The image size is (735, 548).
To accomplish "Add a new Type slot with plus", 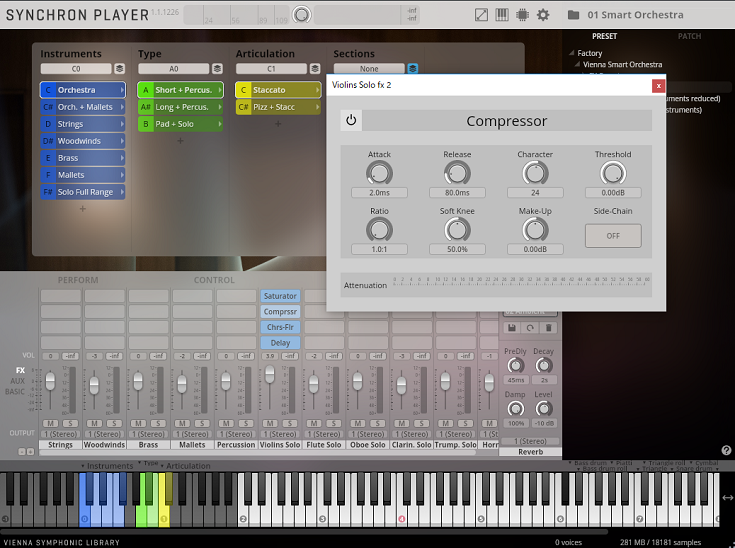I will (x=180, y=141).
